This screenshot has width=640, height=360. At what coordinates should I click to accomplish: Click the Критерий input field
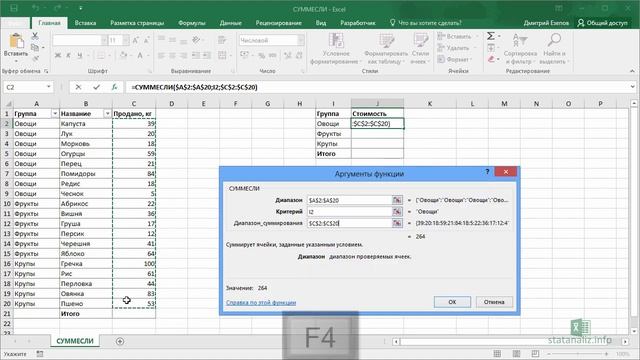[x=349, y=211]
